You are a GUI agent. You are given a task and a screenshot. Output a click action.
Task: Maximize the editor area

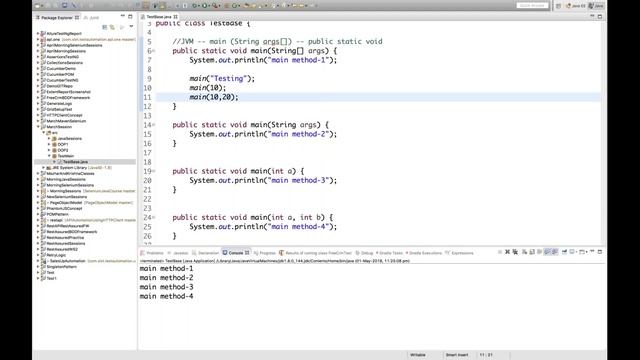click(600, 16)
